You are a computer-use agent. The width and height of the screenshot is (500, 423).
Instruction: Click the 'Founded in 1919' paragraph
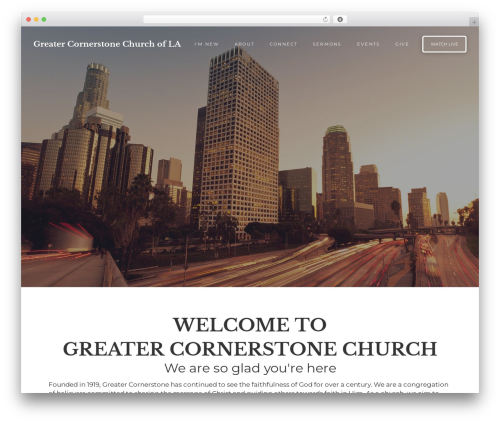click(x=248, y=387)
